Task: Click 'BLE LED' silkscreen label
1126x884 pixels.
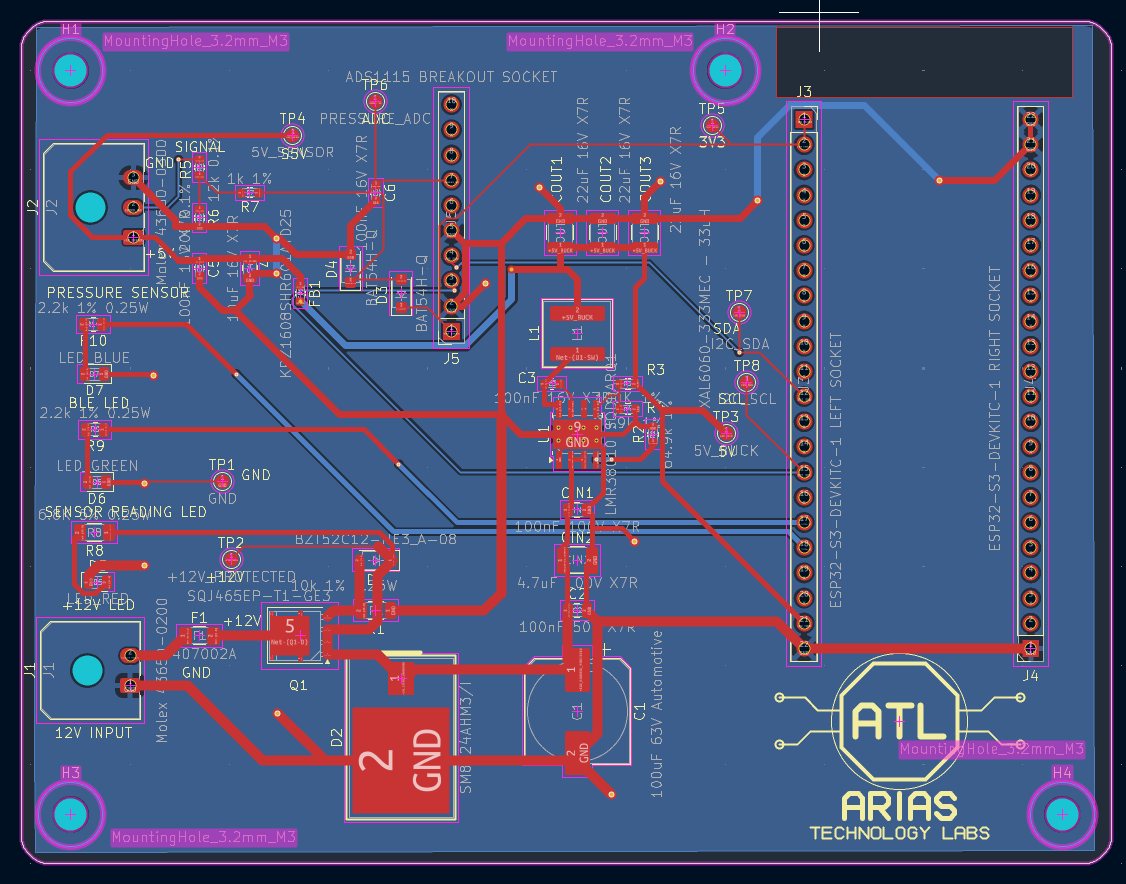Action: [x=99, y=403]
